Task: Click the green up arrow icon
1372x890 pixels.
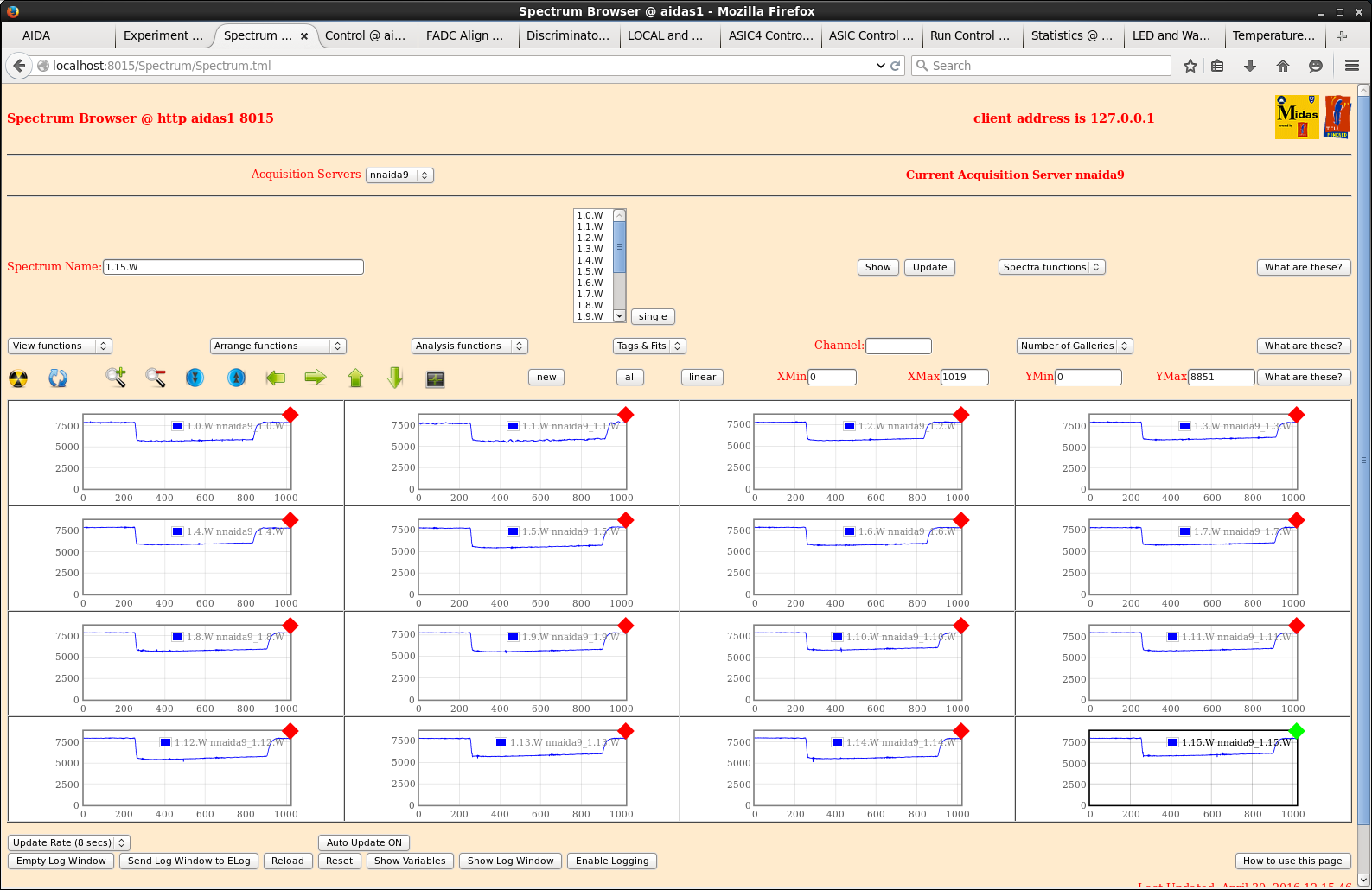Action: coord(355,378)
